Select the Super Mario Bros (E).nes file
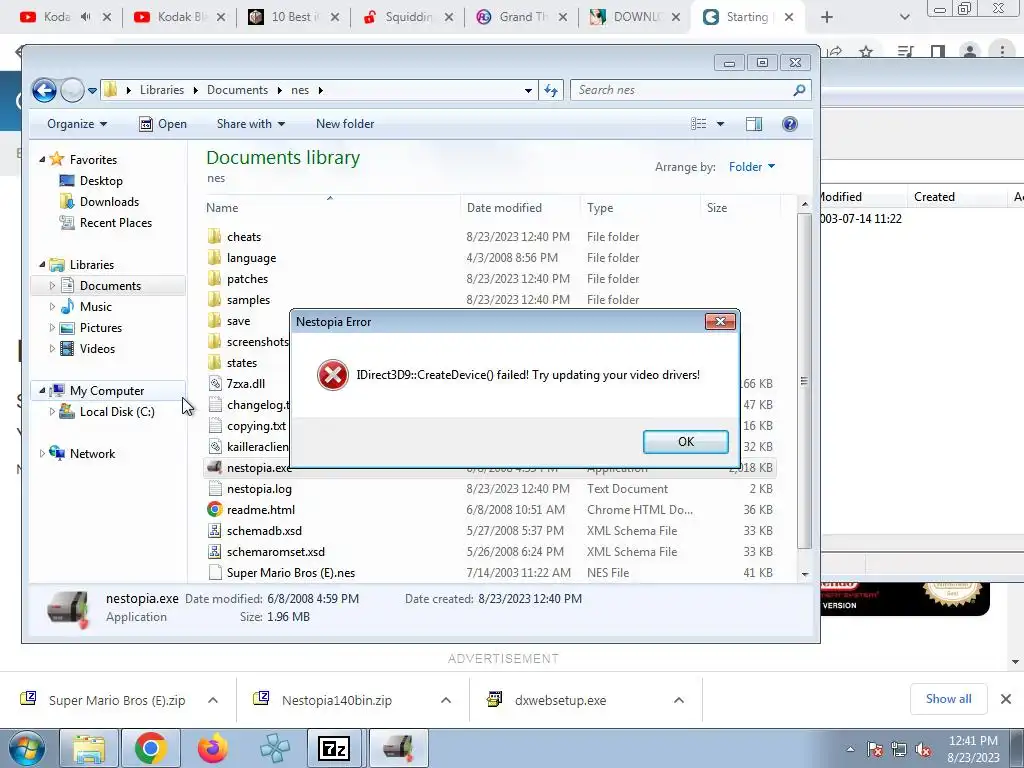The image size is (1024, 768). pyautogui.click(x=291, y=573)
